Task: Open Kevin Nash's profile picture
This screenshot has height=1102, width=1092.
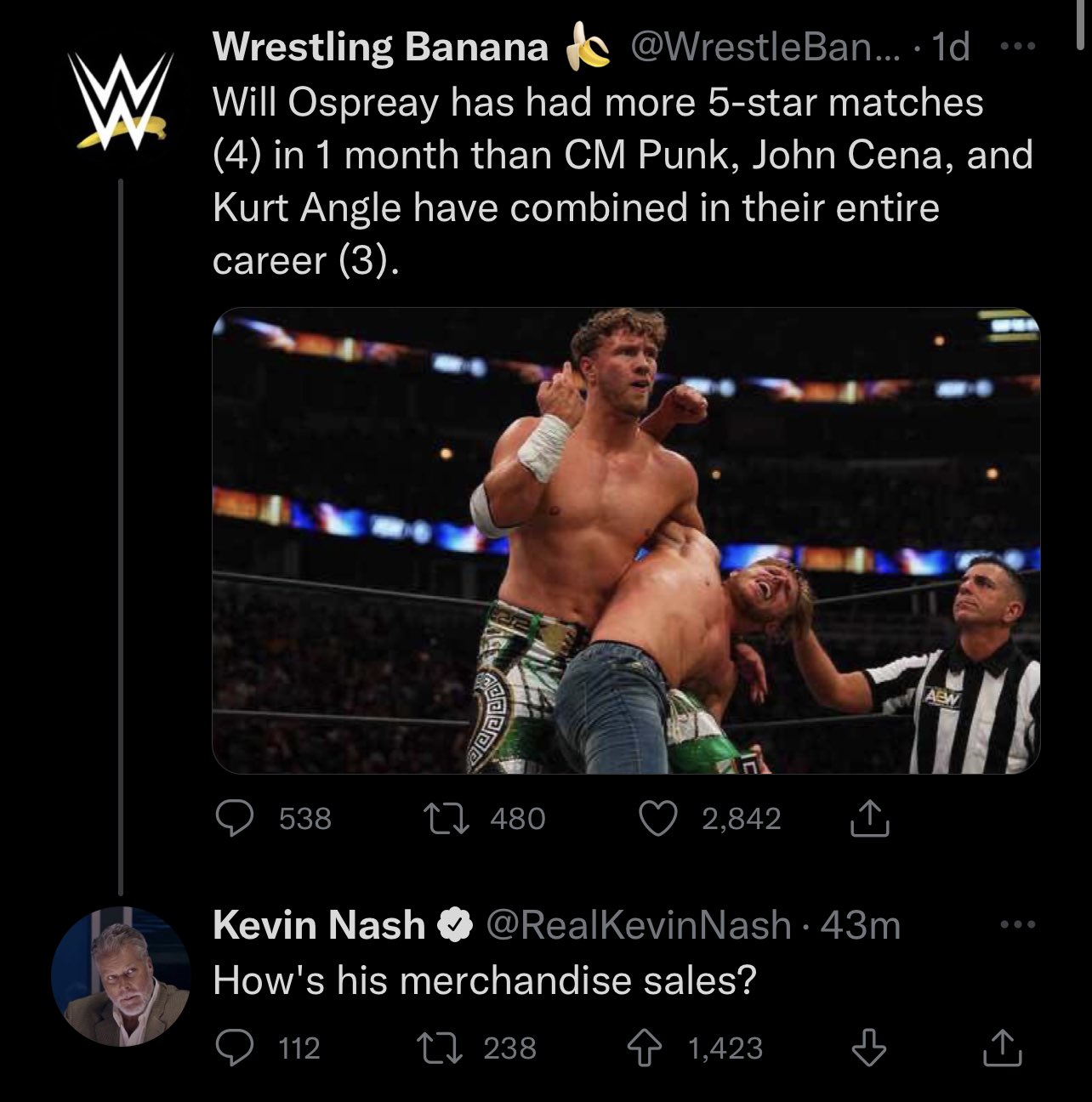Action: click(121, 976)
